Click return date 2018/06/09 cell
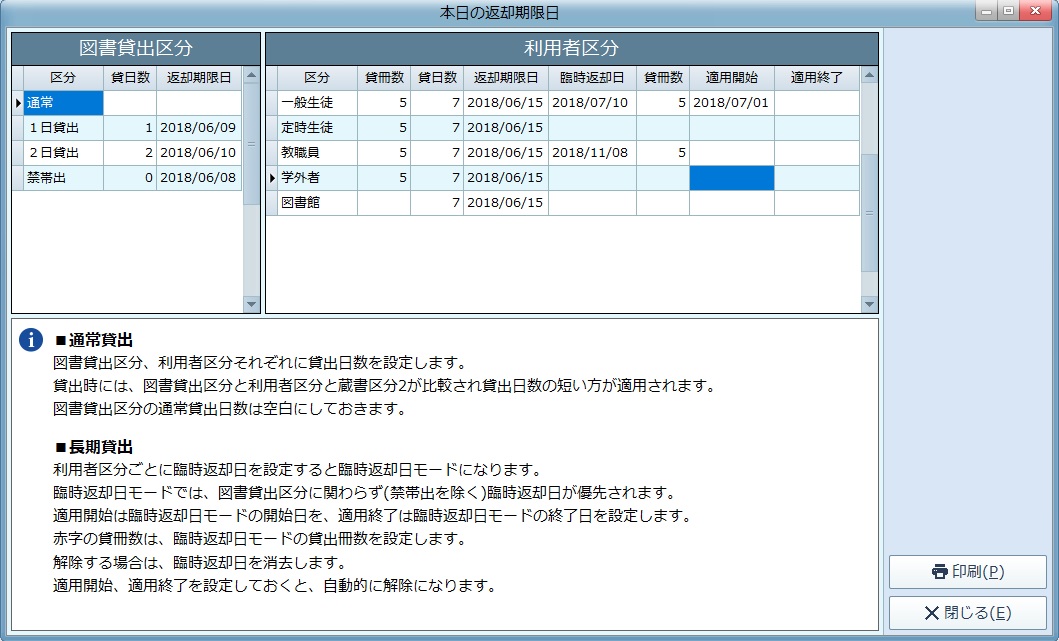The image size is (1059, 641). click(x=199, y=128)
